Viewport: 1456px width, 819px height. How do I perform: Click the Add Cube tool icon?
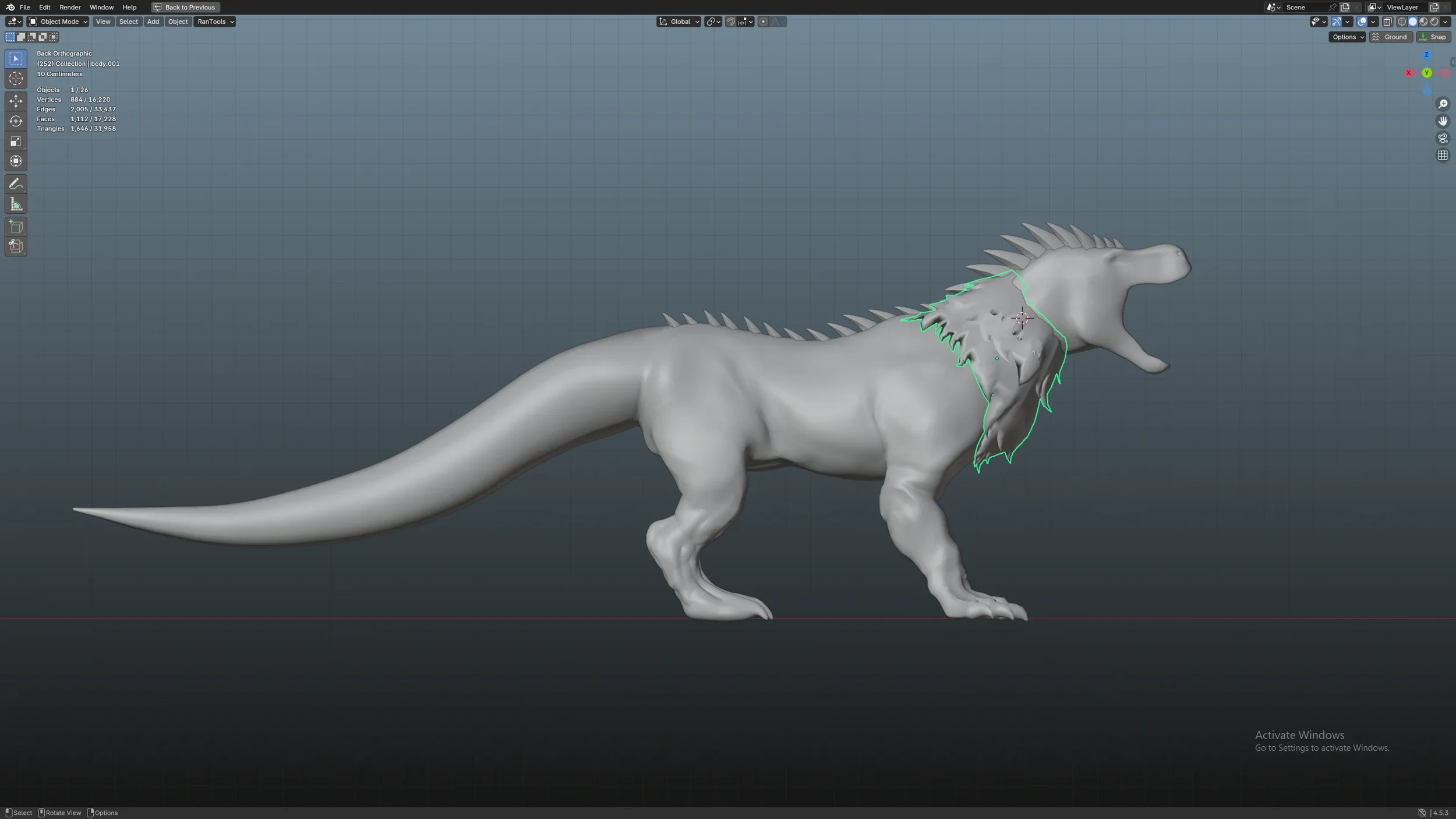pos(16,227)
